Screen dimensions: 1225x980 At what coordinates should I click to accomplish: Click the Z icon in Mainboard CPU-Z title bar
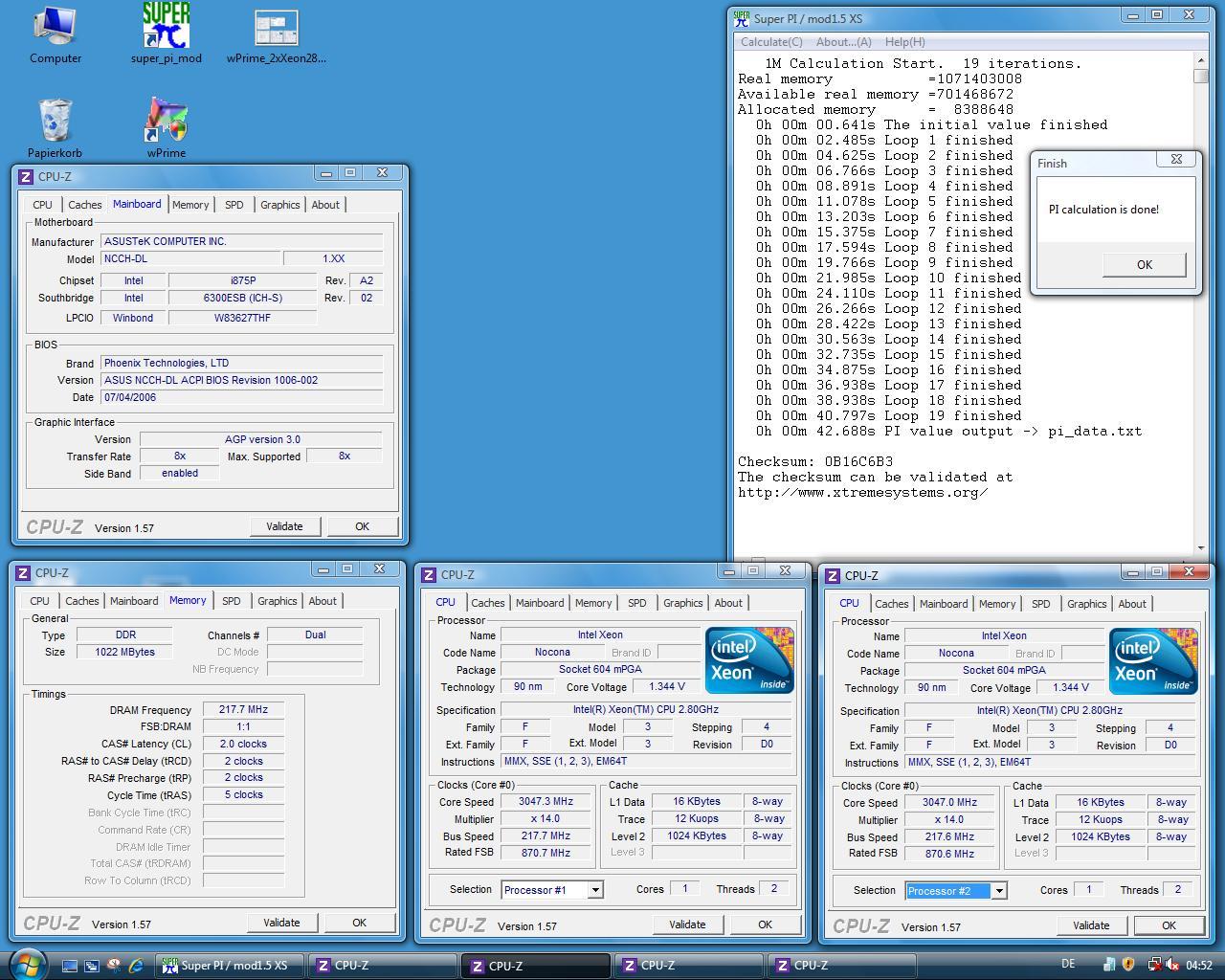pyautogui.click(x=25, y=176)
